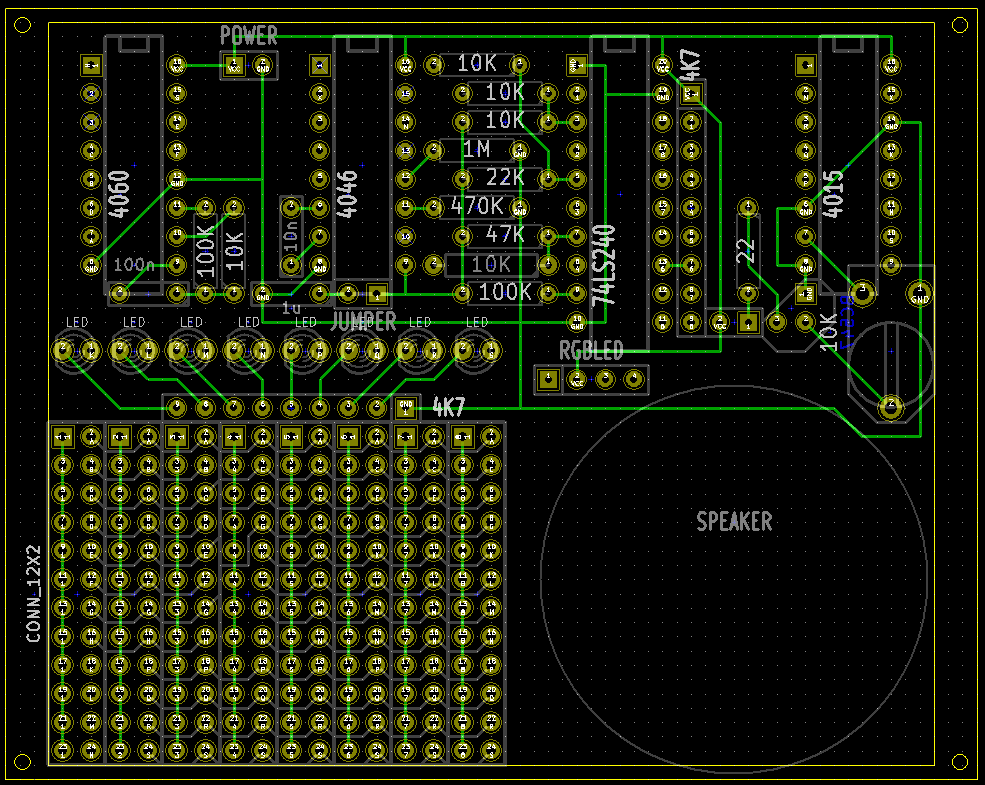The image size is (985, 785).
Task: Select the horizontal 100K resistor below 47K
Action: pos(505,292)
